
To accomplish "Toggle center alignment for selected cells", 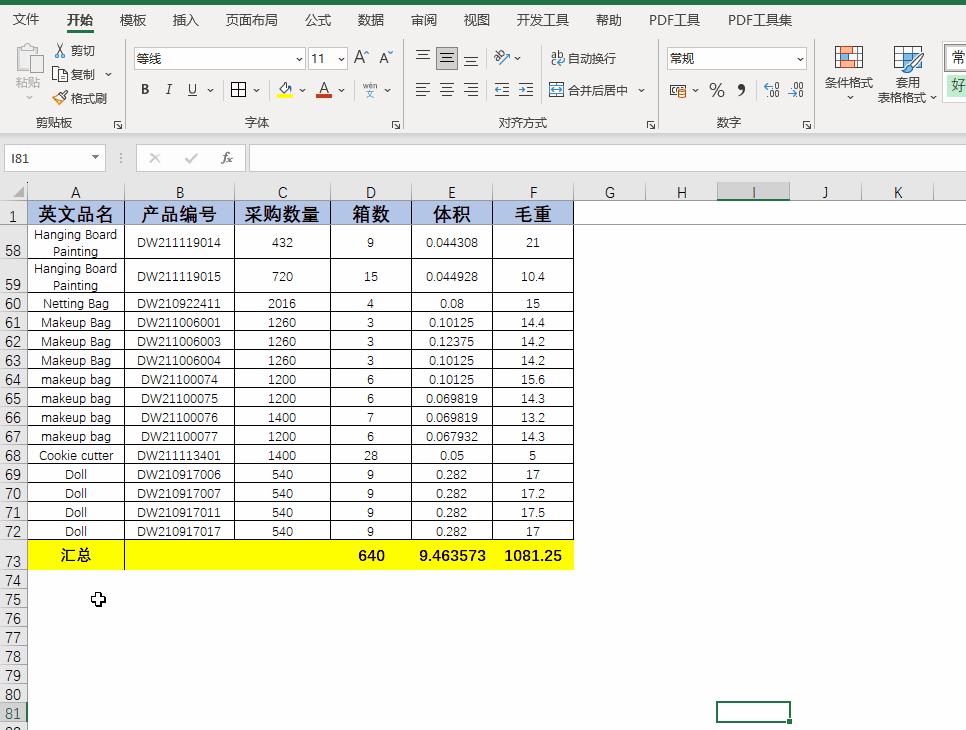I will [445, 90].
